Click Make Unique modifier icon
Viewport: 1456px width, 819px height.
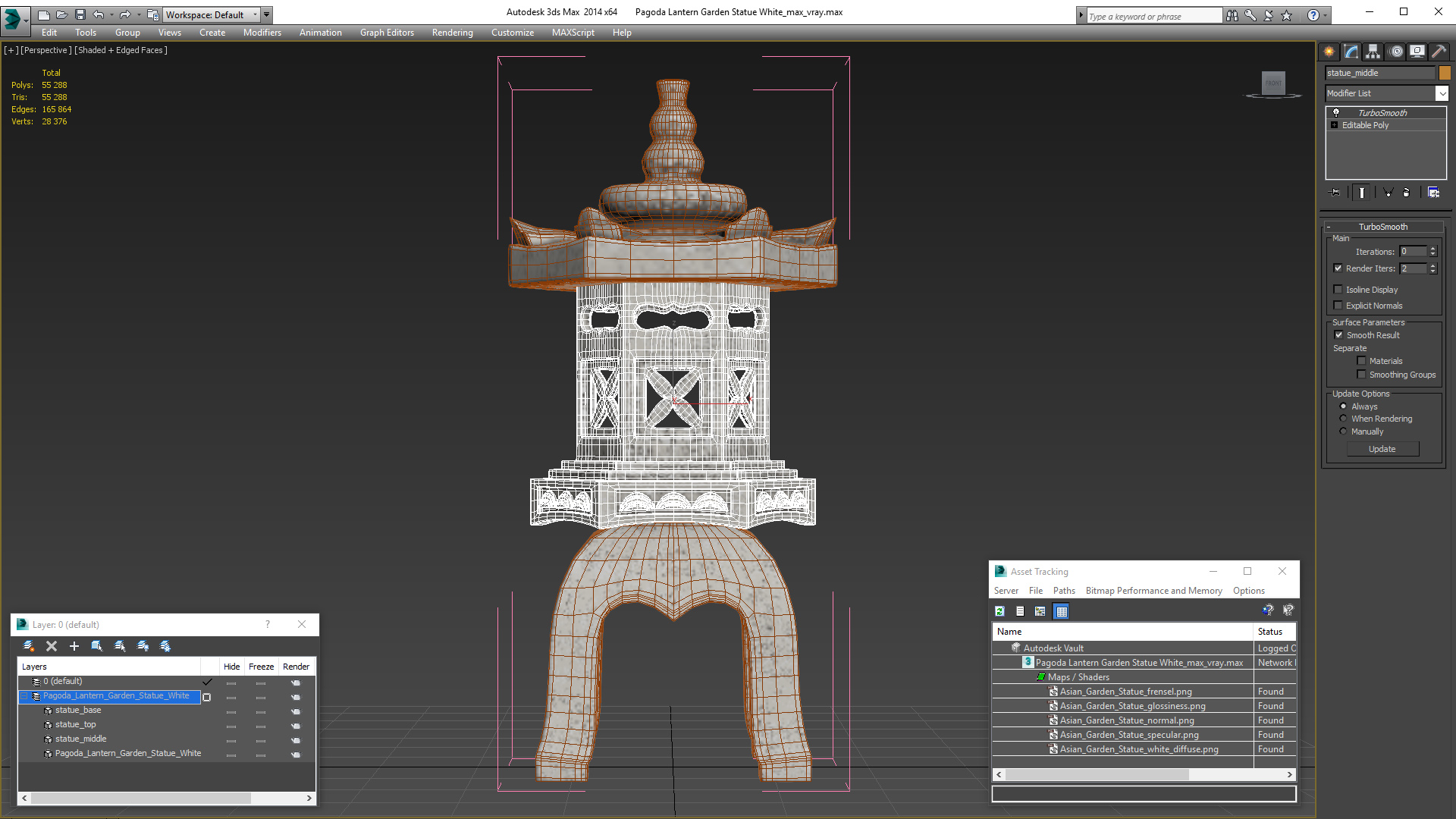(1388, 193)
